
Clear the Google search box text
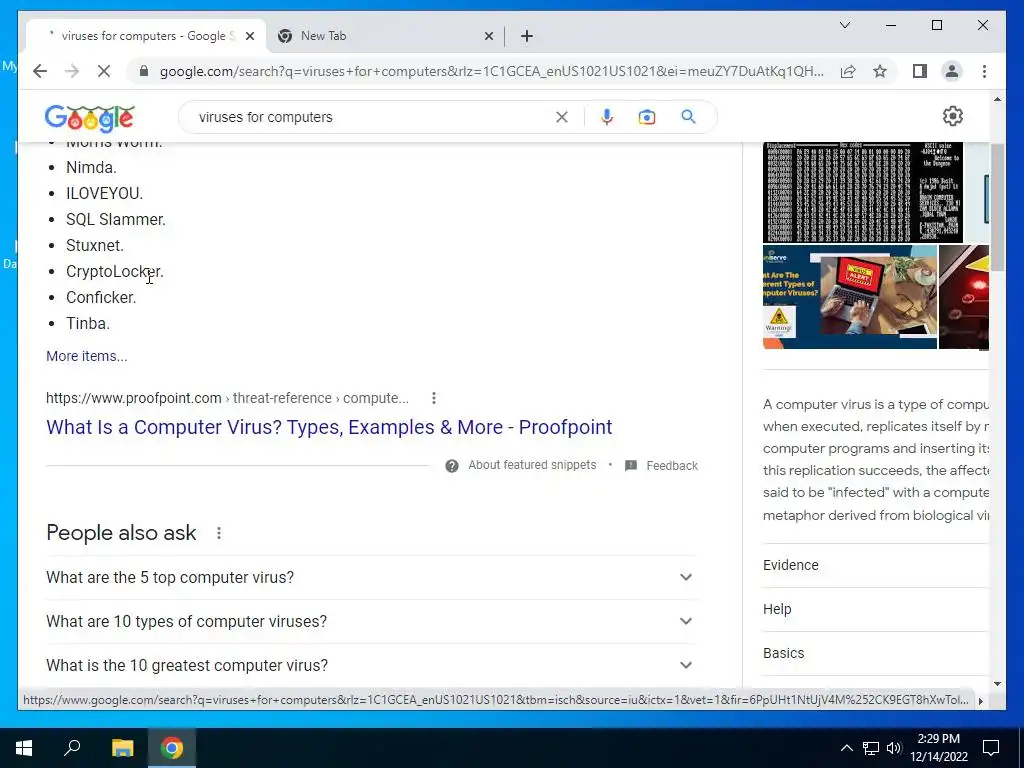[x=562, y=117]
